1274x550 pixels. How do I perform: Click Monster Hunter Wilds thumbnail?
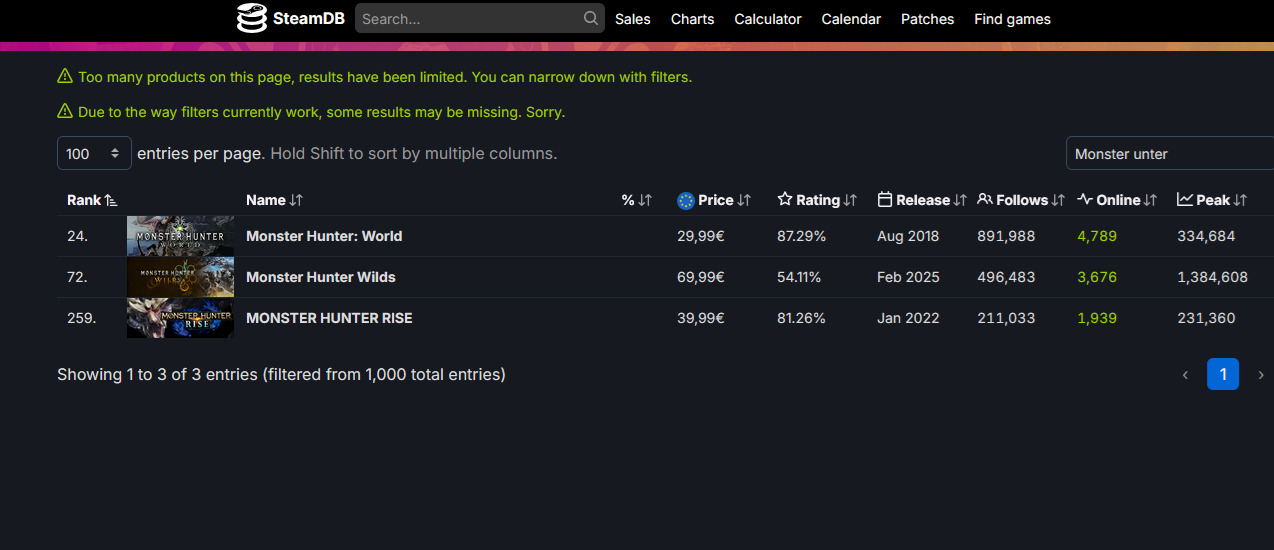[x=180, y=277]
